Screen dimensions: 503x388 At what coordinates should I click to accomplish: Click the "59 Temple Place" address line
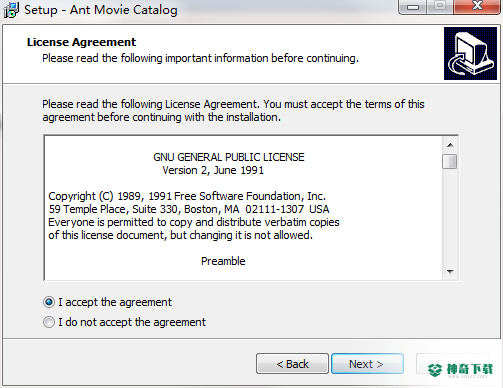[x=189, y=209]
